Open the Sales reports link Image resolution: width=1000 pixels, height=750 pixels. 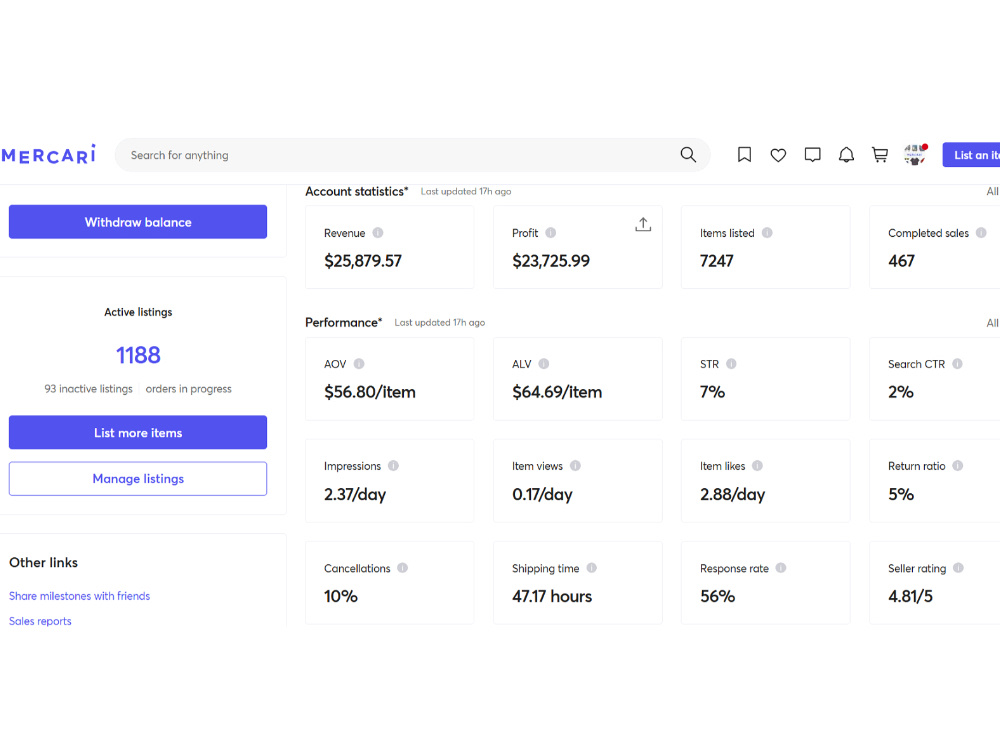pos(40,621)
